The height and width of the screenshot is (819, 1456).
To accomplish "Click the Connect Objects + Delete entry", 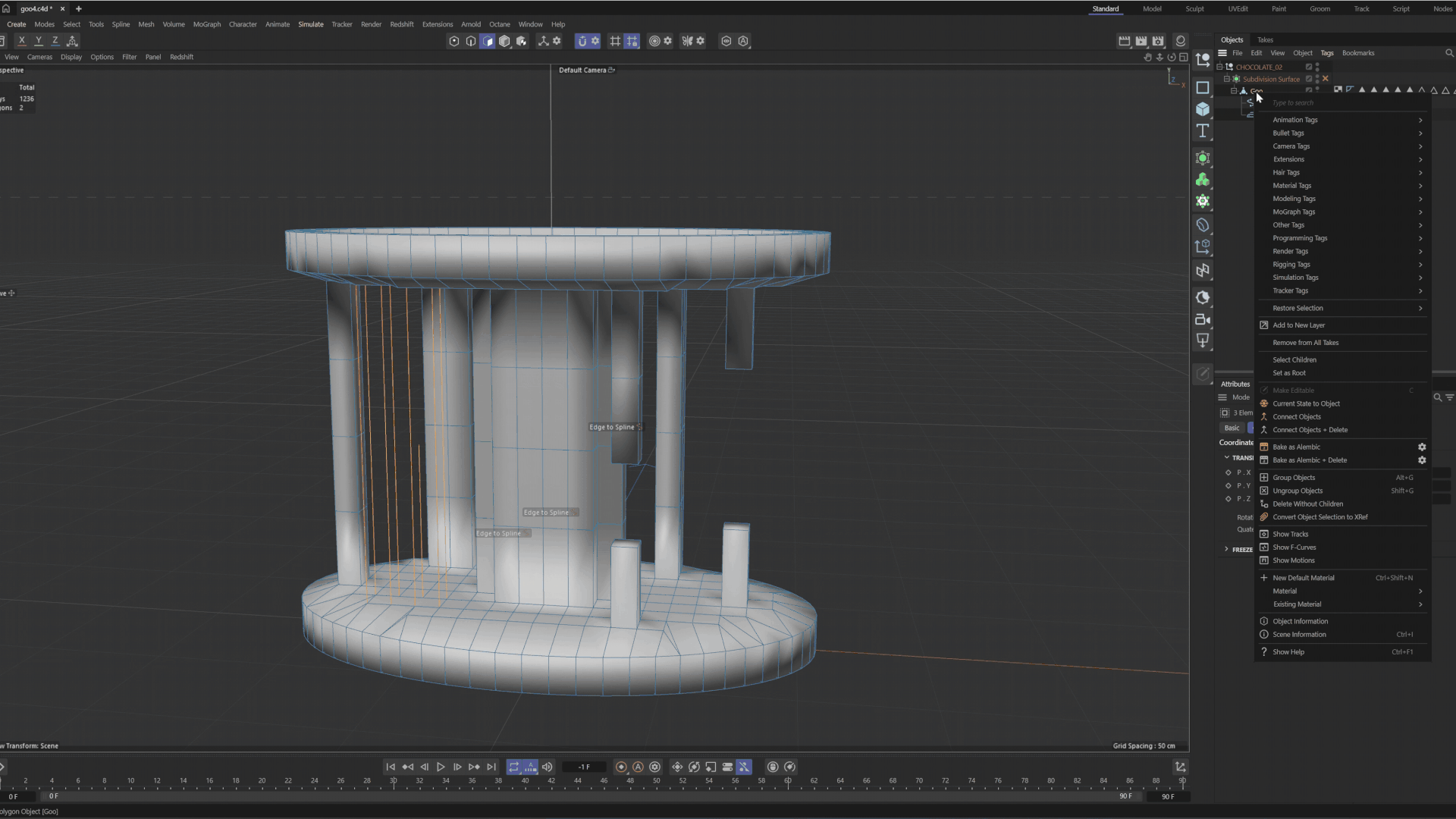I will tap(1310, 430).
